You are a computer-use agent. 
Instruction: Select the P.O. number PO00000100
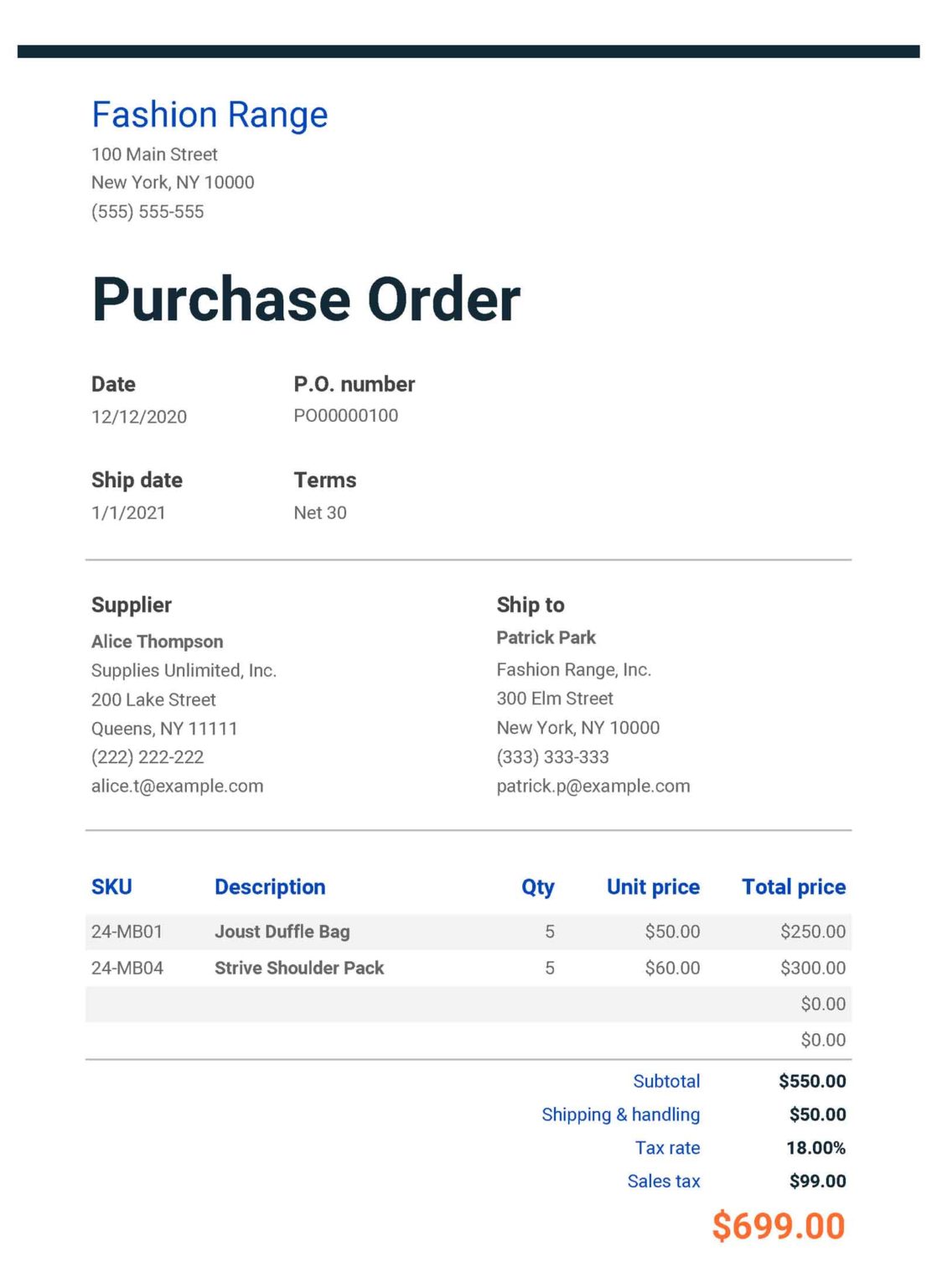click(x=345, y=416)
